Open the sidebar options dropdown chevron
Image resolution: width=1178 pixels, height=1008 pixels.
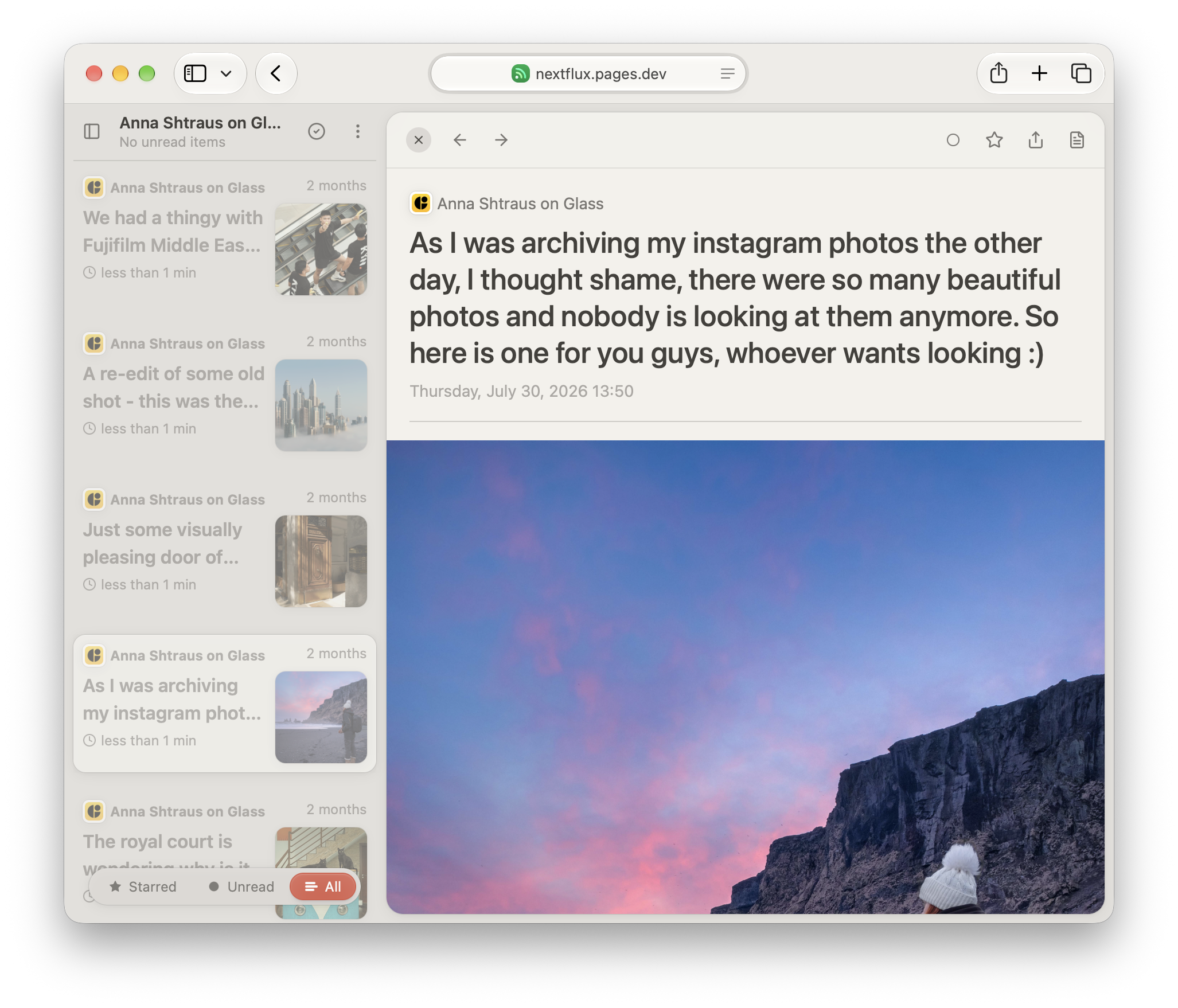[227, 73]
